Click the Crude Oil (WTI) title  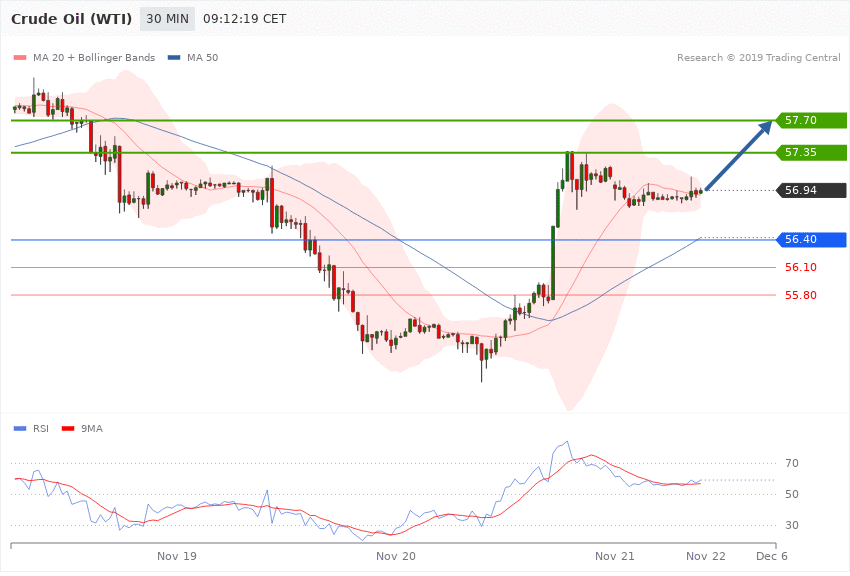[72, 19]
